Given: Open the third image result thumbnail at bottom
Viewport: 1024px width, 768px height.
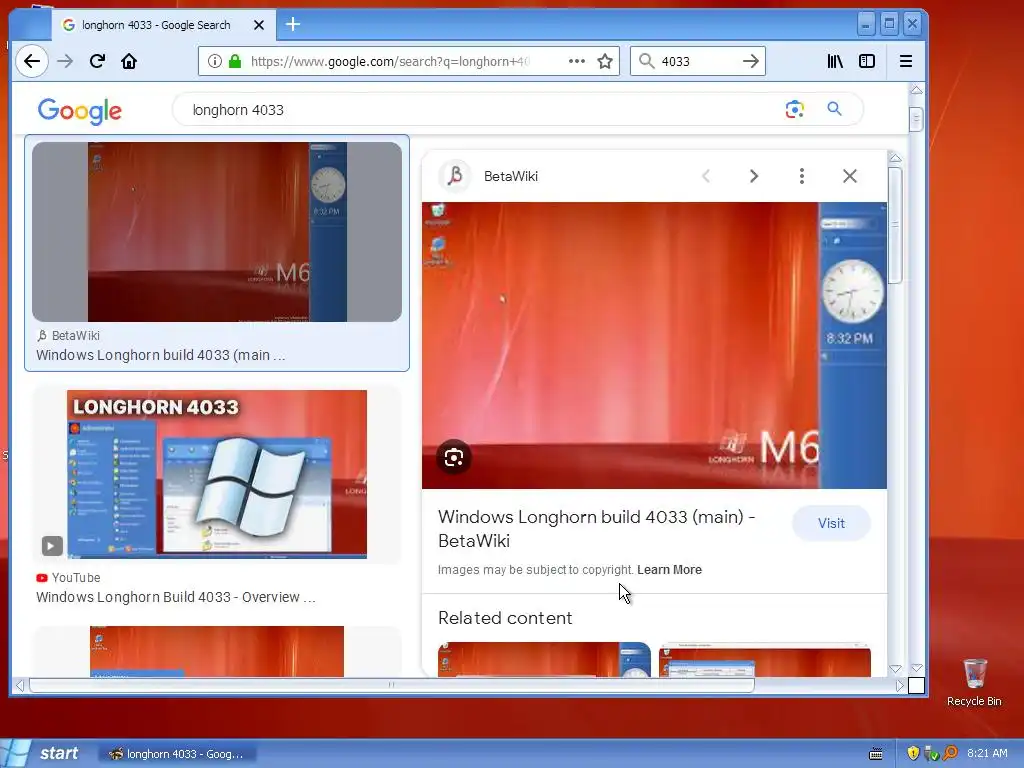Looking at the screenshot, I should (x=217, y=652).
